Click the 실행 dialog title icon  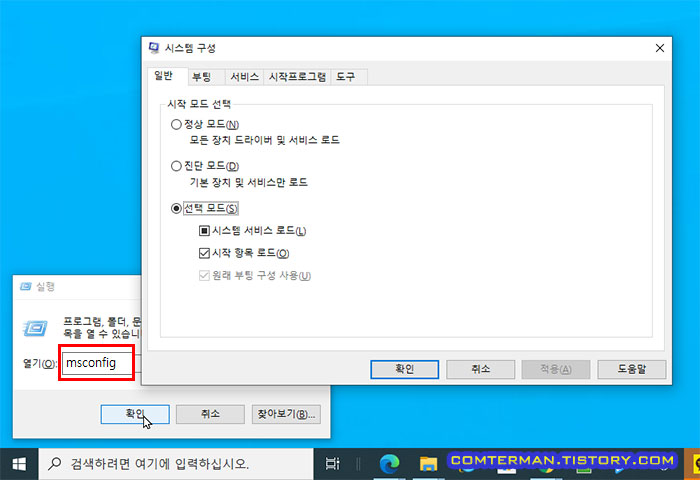(x=26, y=286)
